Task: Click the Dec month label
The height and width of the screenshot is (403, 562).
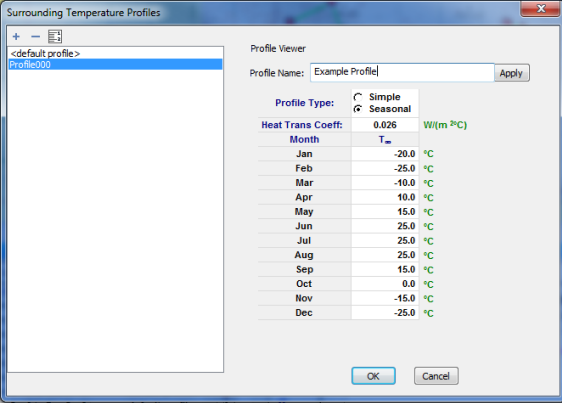Action: pos(304,313)
